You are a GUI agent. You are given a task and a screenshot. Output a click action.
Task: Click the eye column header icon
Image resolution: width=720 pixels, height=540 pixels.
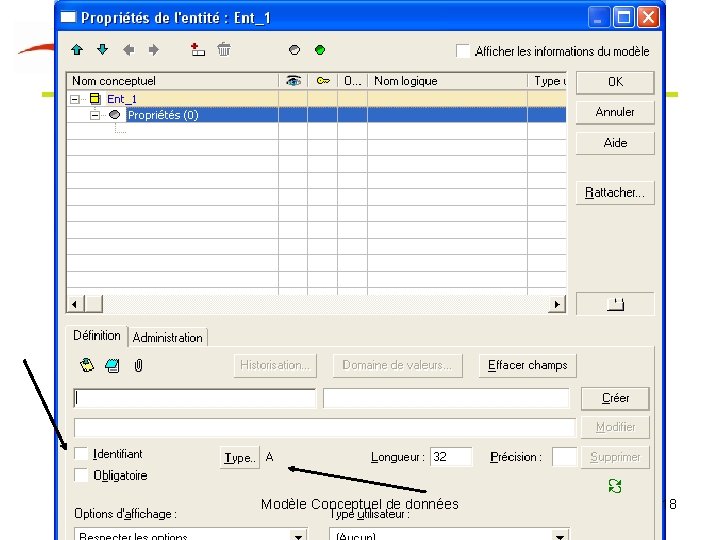293,81
